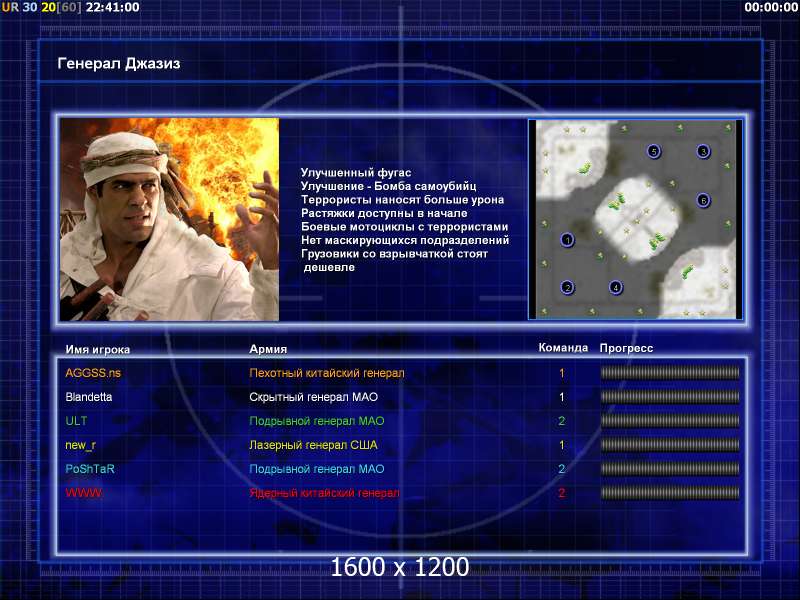800x600 pixels.
Task: Select player ULT row
Action: 76,421
